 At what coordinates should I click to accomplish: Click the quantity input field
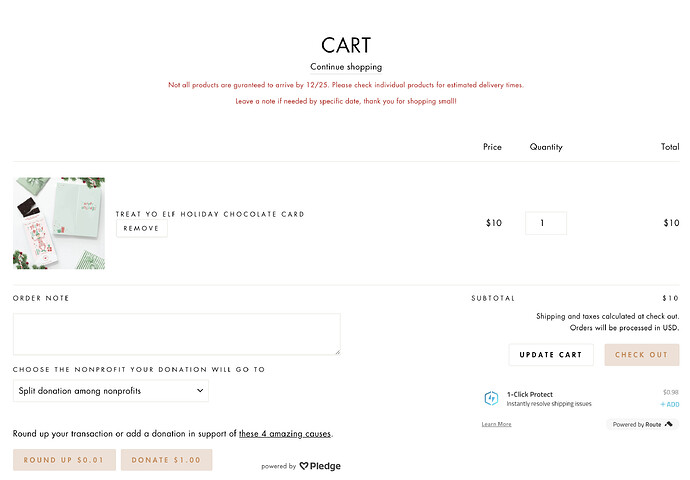pyautogui.click(x=545, y=223)
